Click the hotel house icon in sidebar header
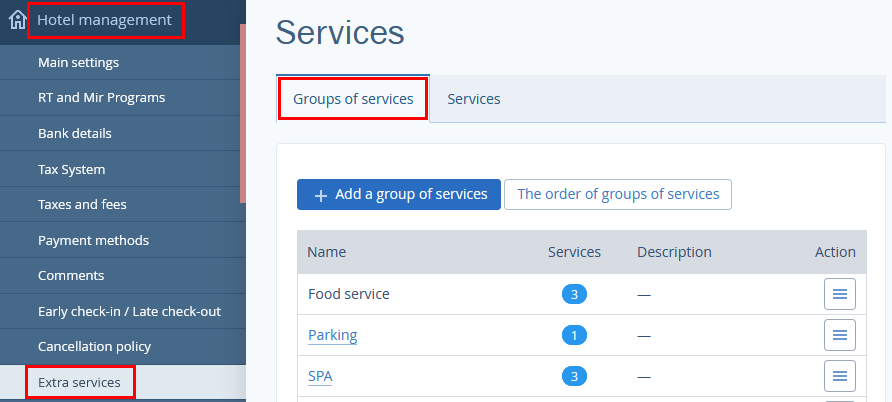Viewport: 892px width, 402px height. pyautogui.click(x=18, y=20)
